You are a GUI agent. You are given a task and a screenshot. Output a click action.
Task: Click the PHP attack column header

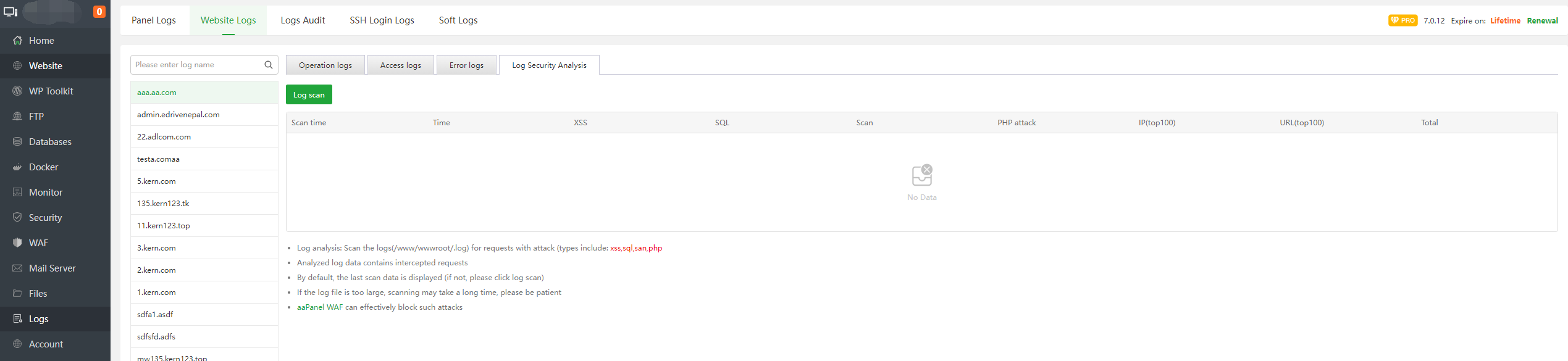coord(1017,123)
